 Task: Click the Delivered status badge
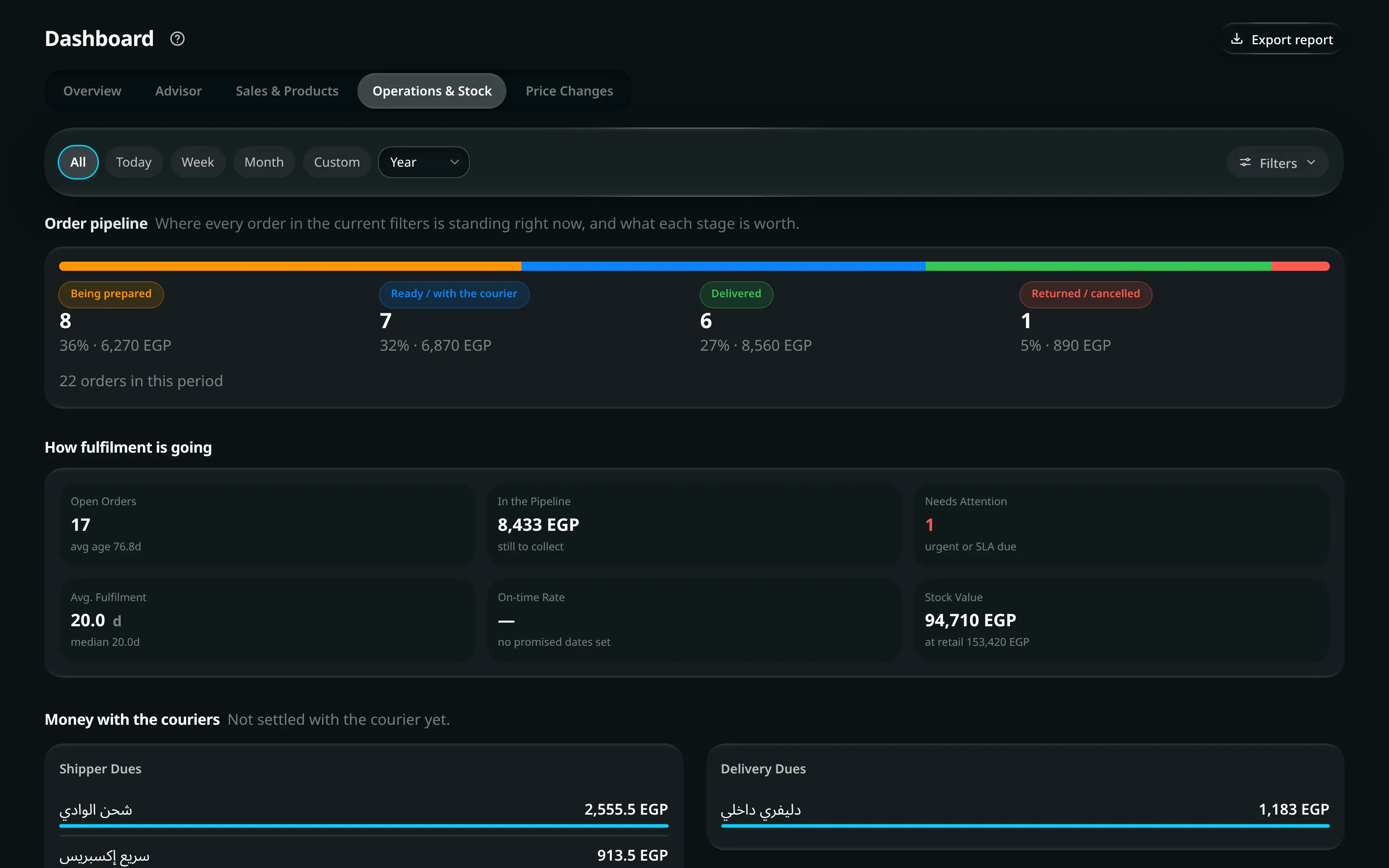point(736,294)
